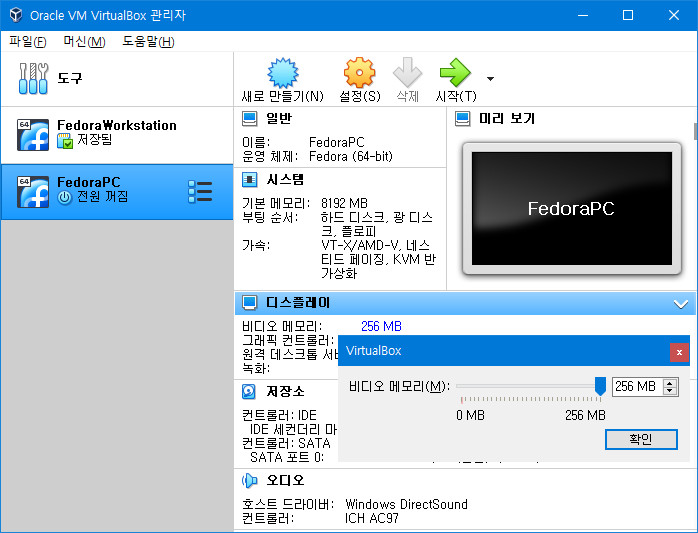Select the 도구 tools entry
The image size is (698, 533).
pos(117,79)
